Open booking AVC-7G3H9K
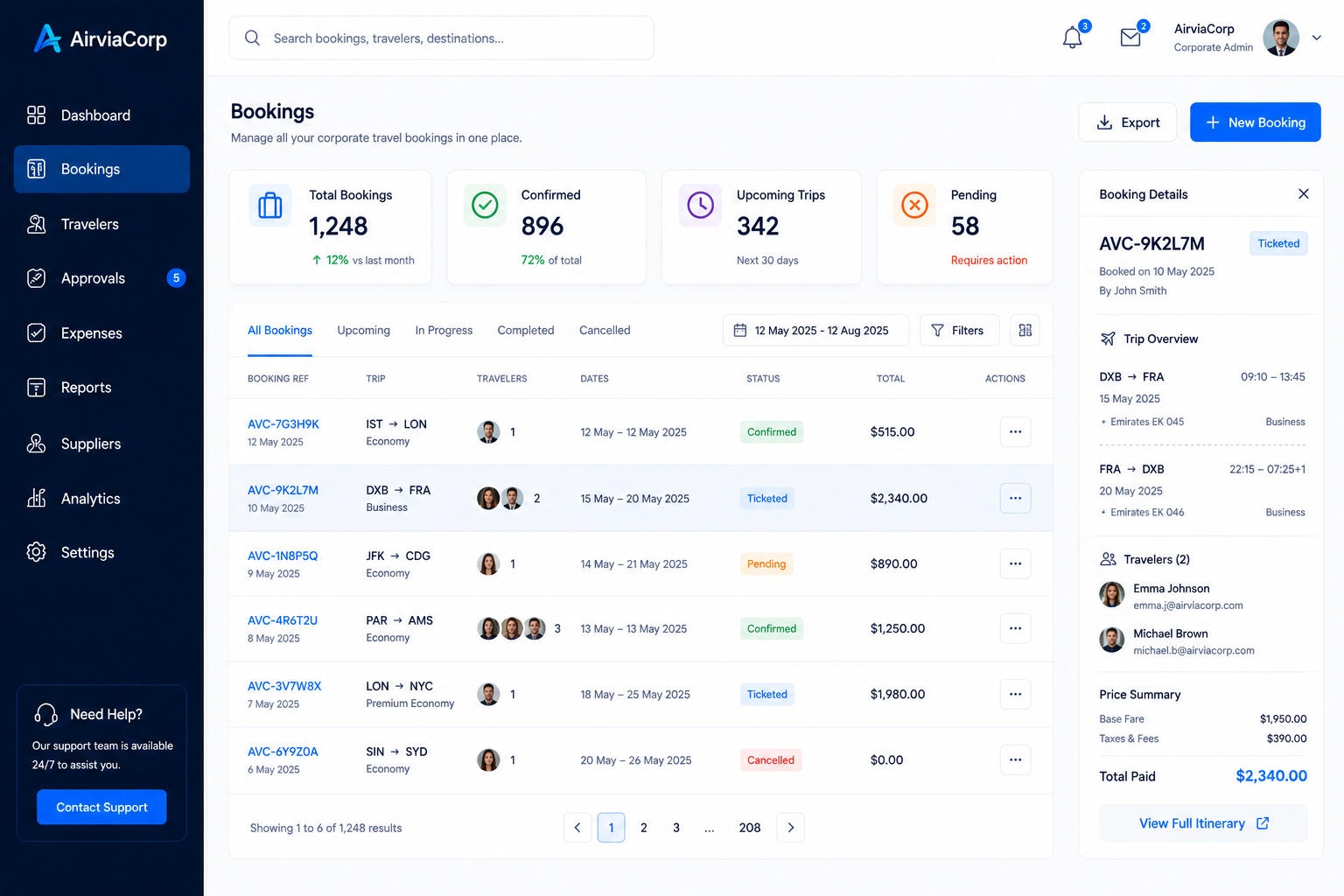 [x=283, y=424]
